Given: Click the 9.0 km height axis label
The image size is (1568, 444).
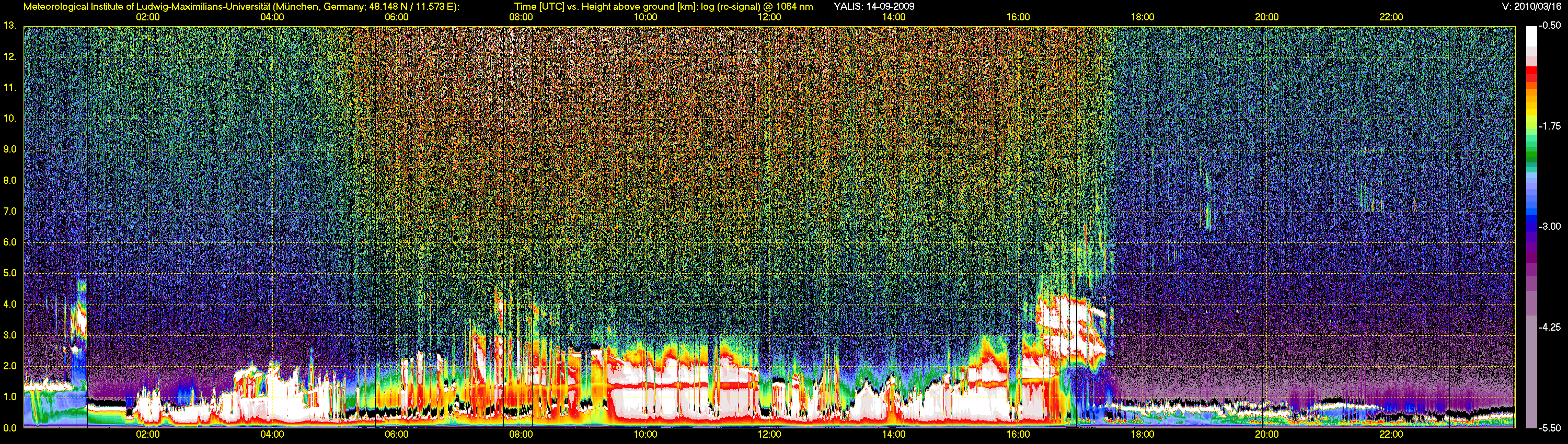Looking at the screenshot, I should 10,149.
